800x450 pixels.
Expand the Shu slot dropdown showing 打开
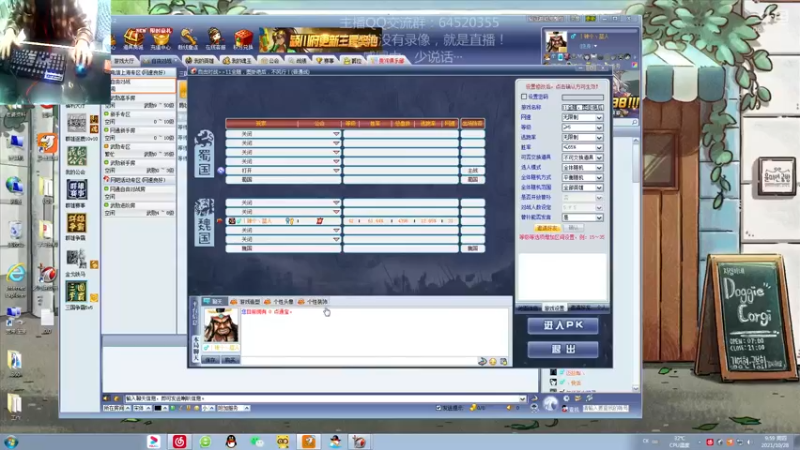point(336,170)
